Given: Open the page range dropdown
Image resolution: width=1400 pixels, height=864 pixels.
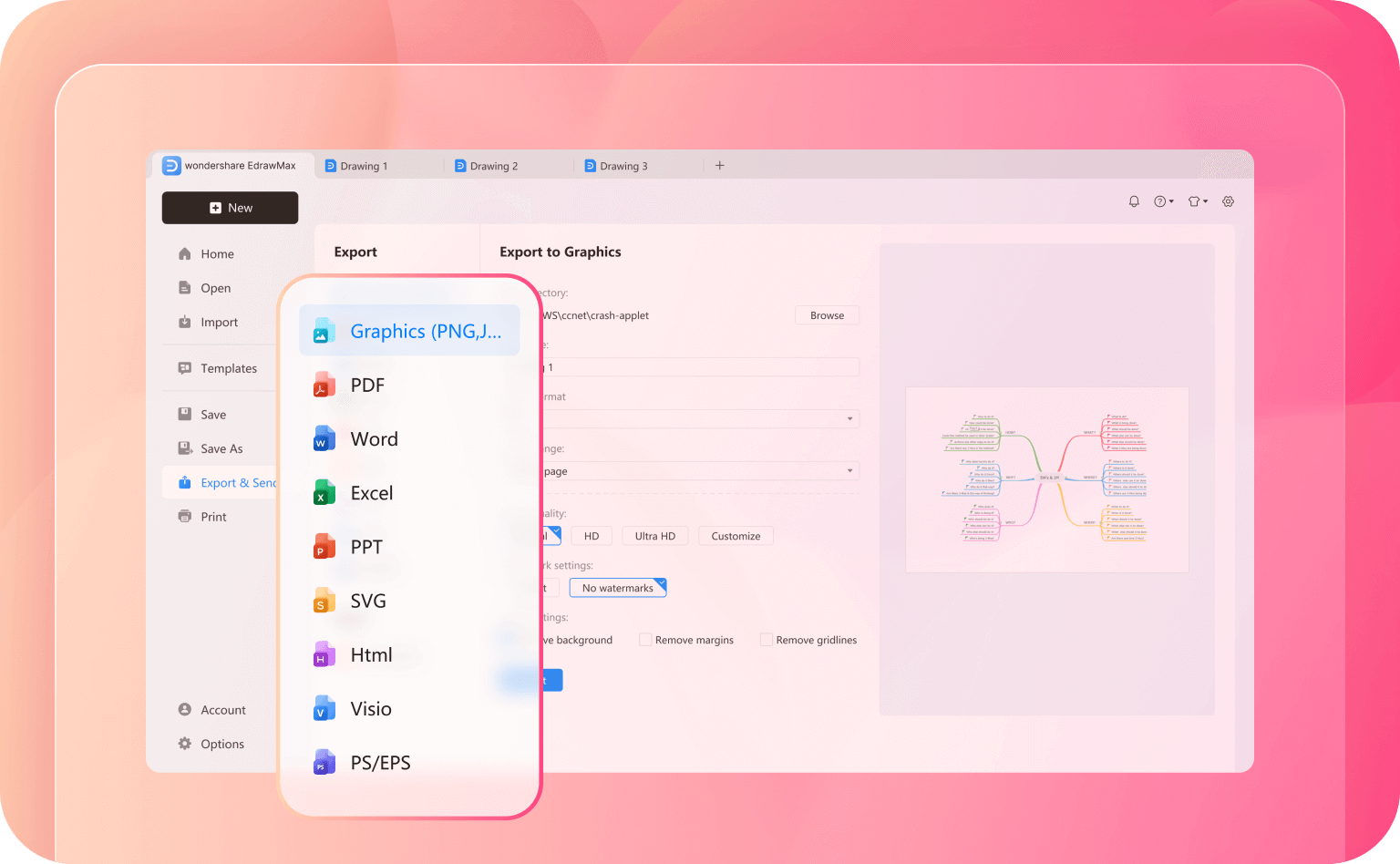Looking at the screenshot, I should (849, 471).
